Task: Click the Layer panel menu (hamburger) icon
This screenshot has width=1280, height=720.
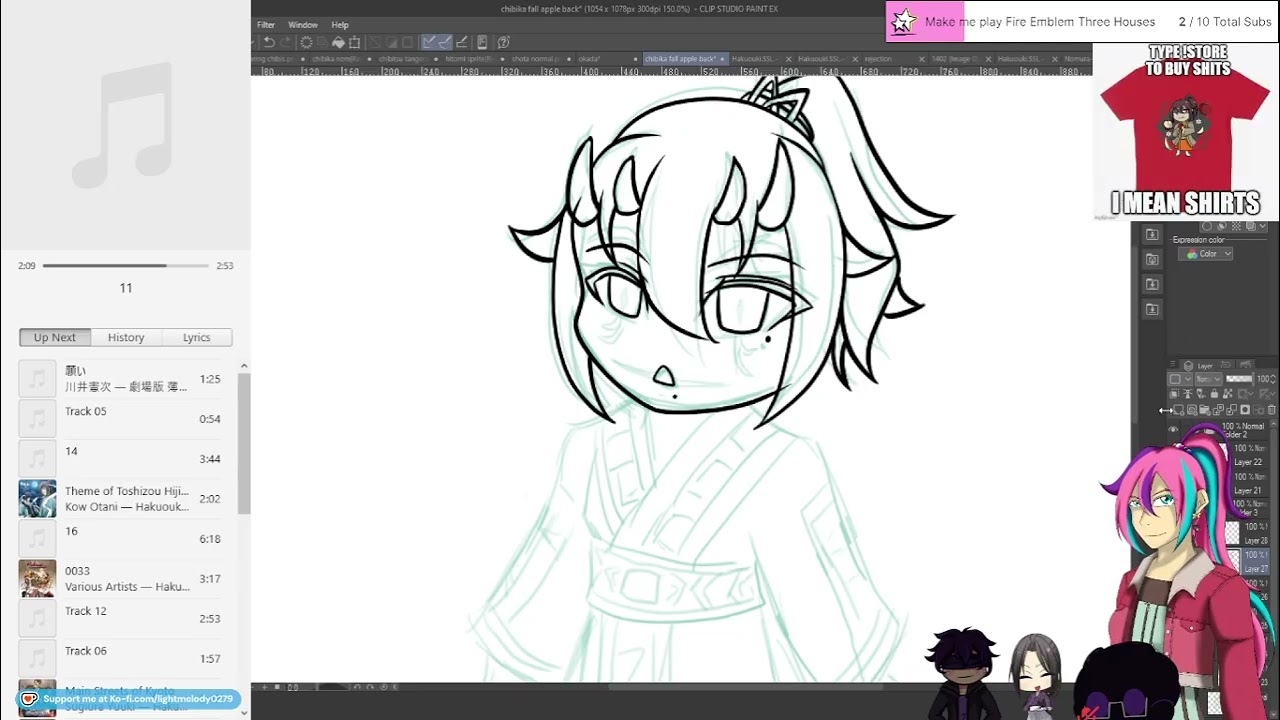Action: [x=1172, y=364]
